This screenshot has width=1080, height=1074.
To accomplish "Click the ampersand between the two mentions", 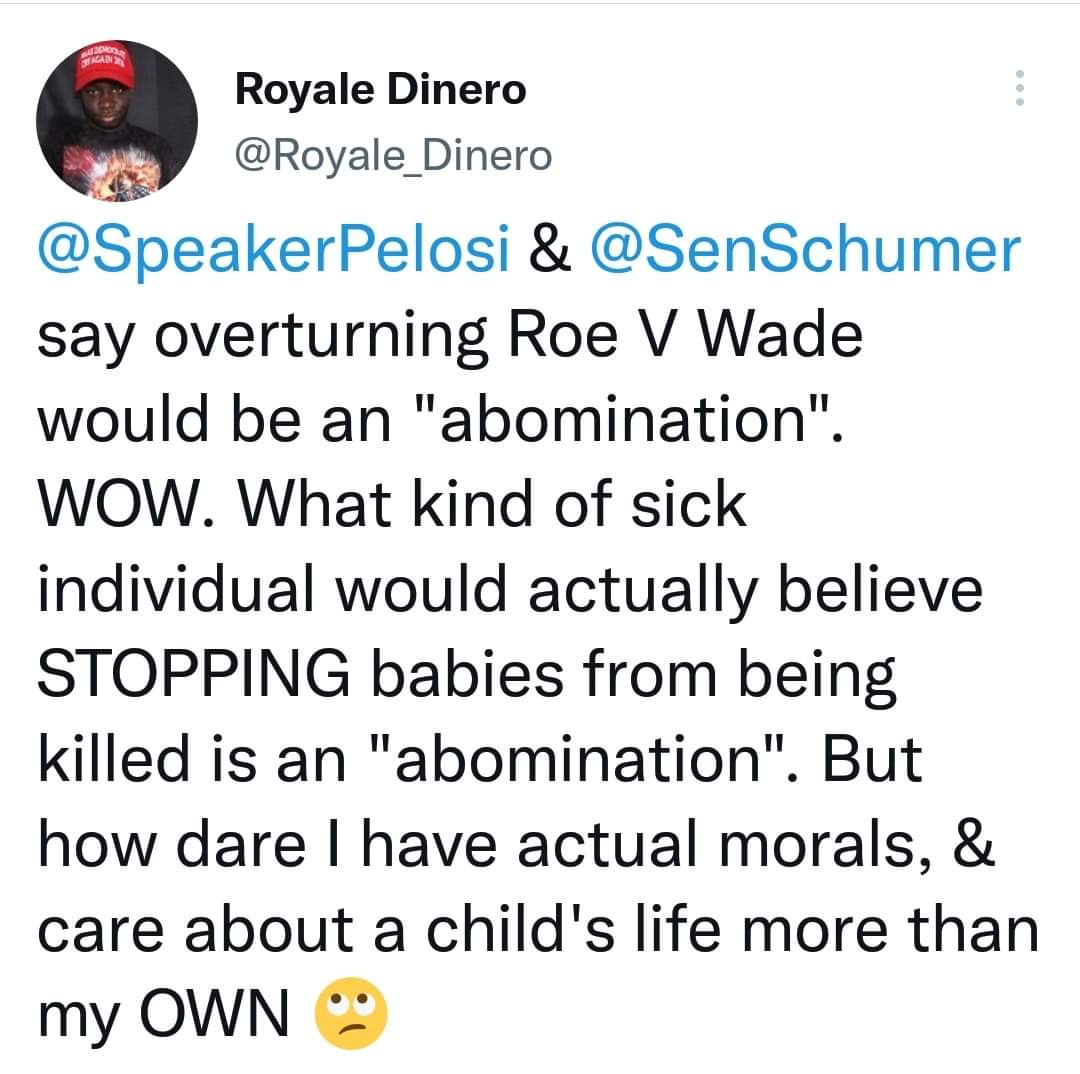I will point(550,248).
